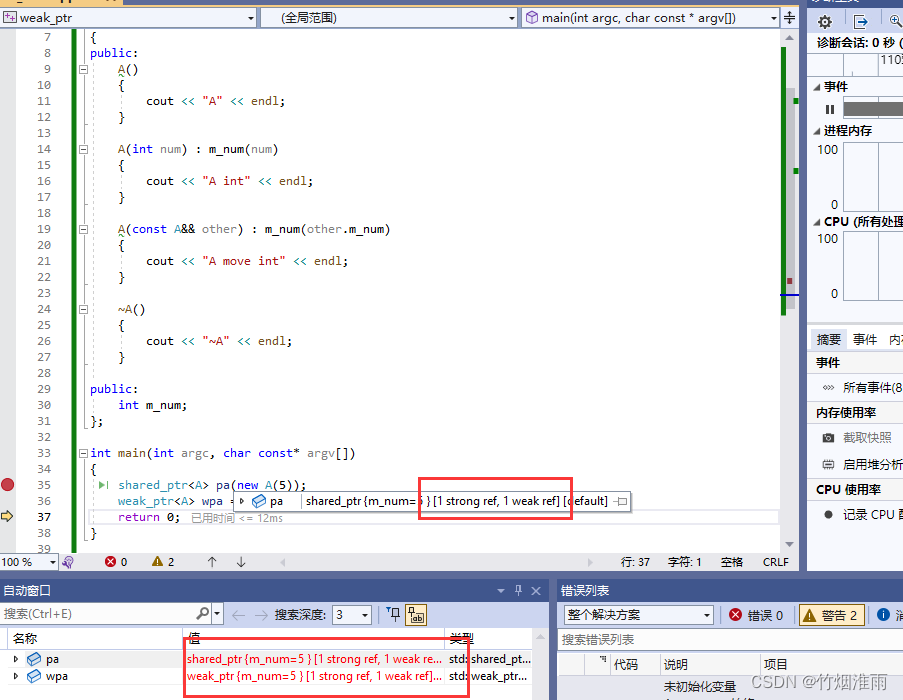Switch to the 事件 tab in diagnostics
The height and width of the screenshot is (700, 903).
coord(865,340)
